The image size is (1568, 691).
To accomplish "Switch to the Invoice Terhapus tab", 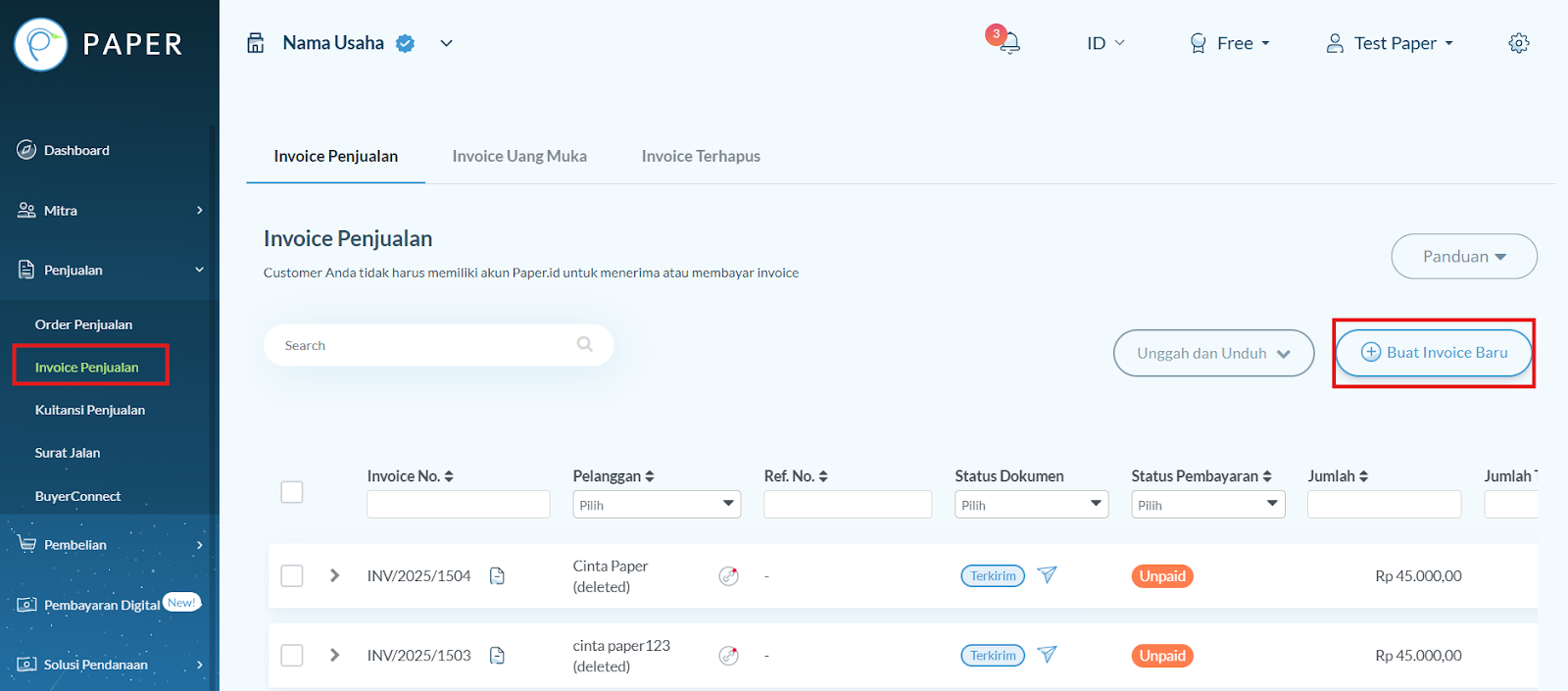I will coord(701,156).
